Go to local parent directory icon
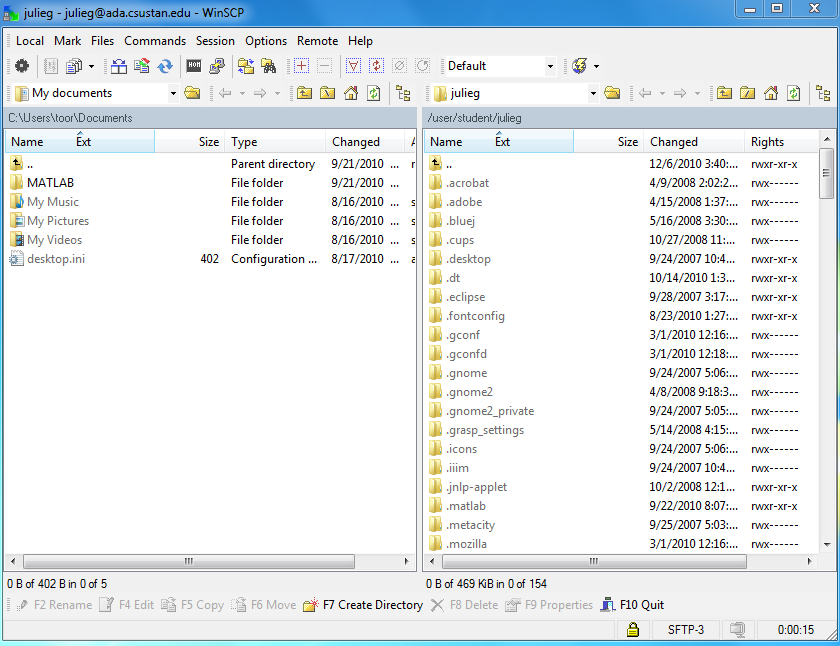Screen dimensions: 840x646 (304, 93)
